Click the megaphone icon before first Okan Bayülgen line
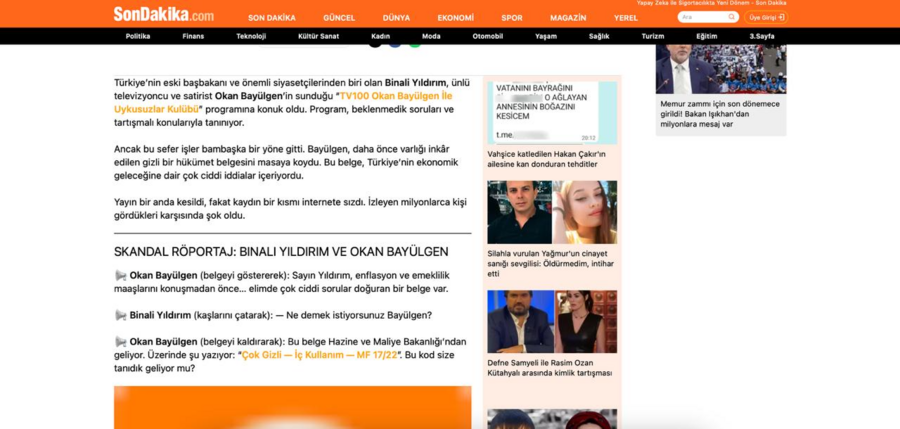The width and height of the screenshot is (900, 429). point(121,275)
